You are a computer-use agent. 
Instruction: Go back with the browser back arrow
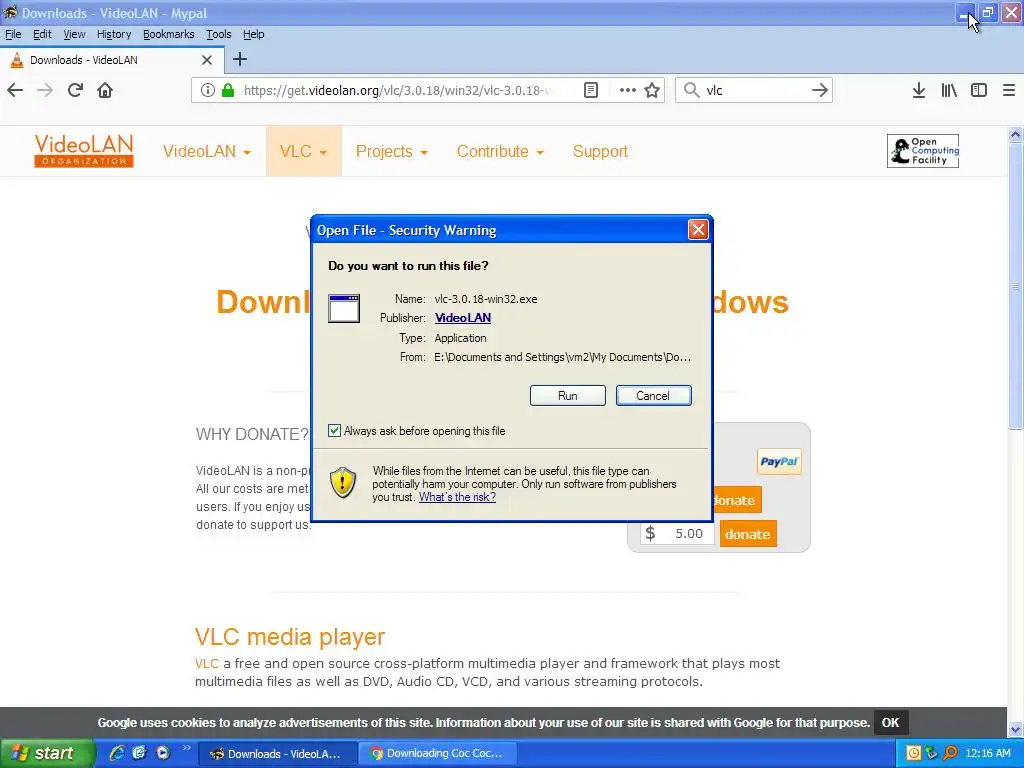15,90
